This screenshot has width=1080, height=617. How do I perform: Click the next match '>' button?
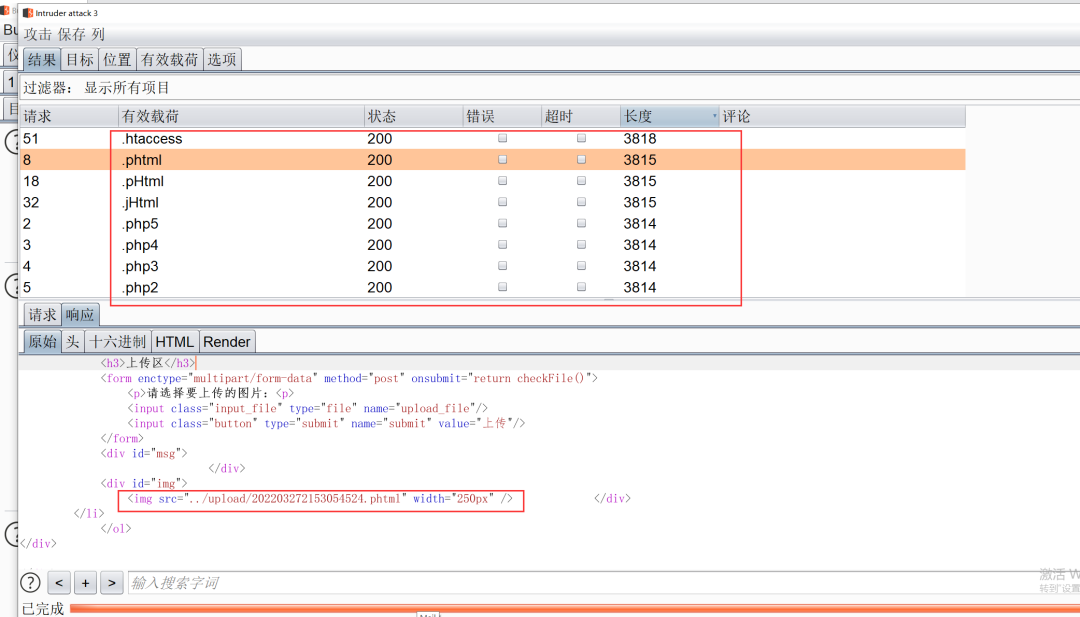112,582
